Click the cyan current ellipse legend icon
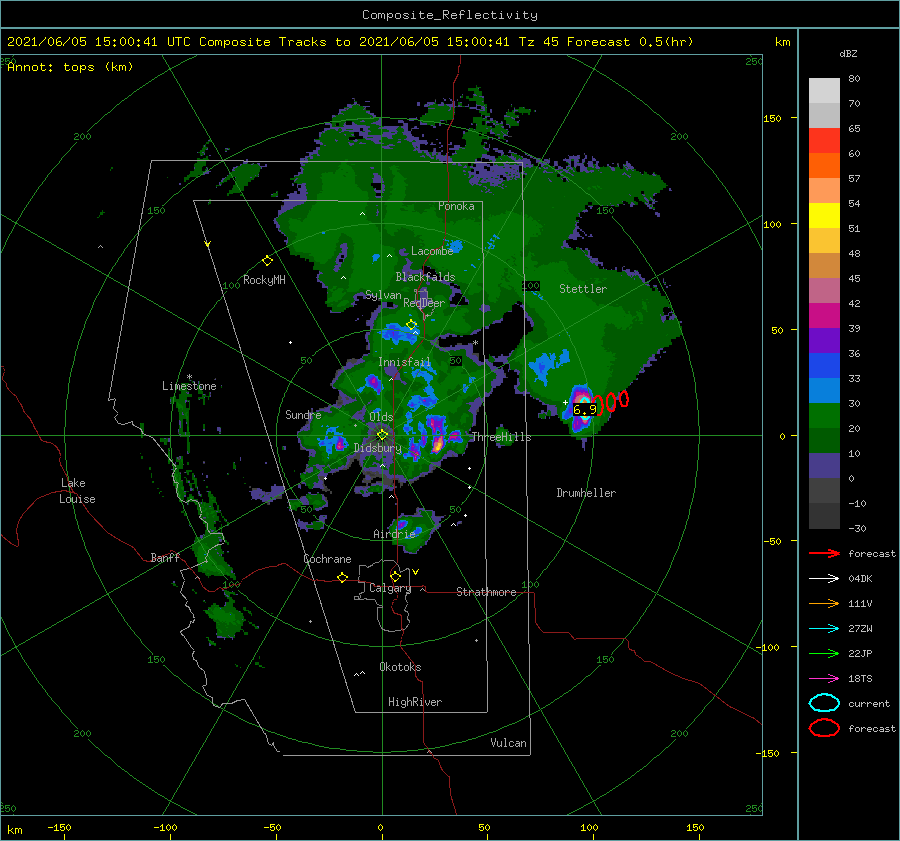 pyautogui.click(x=824, y=703)
